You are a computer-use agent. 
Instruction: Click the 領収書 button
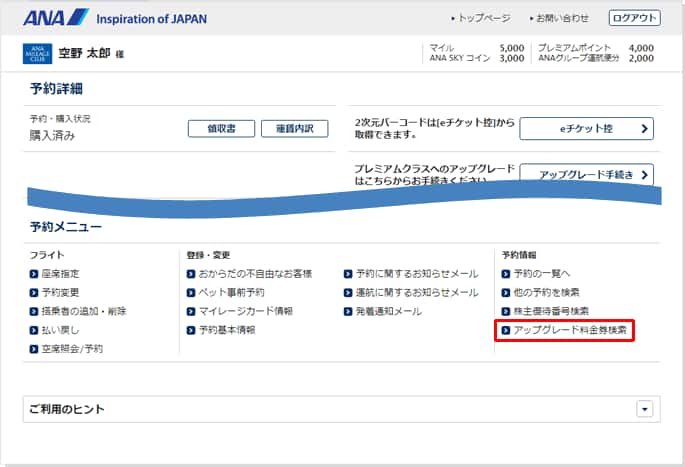216,128
